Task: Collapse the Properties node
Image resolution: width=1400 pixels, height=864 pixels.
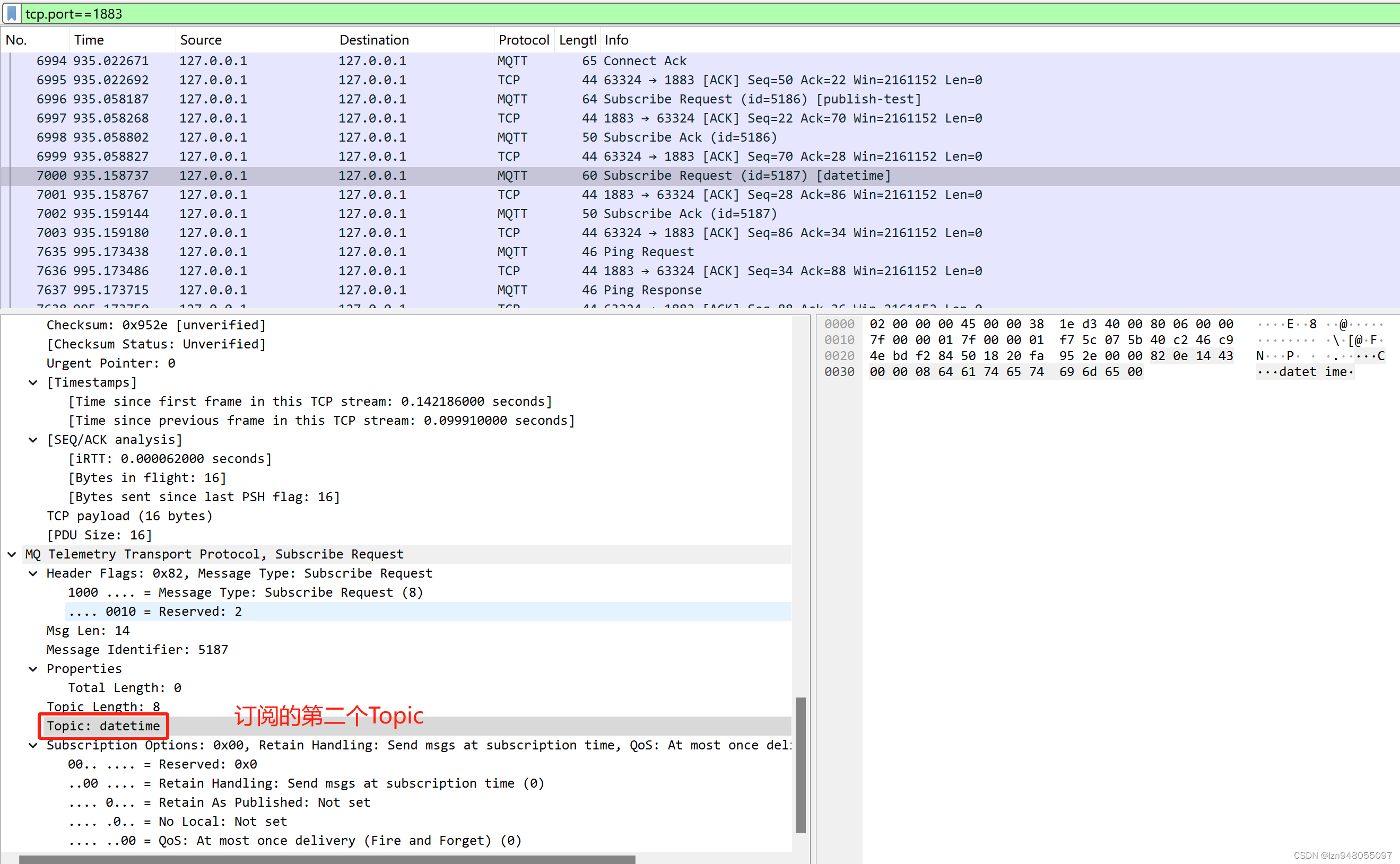Action: click(x=33, y=669)
